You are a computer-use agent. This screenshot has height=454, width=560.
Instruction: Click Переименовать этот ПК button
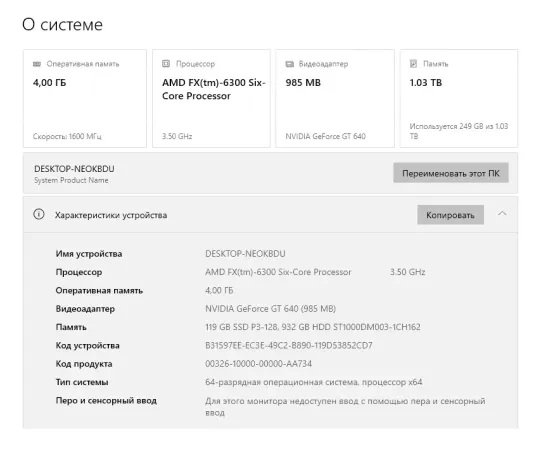coord(451,173)
